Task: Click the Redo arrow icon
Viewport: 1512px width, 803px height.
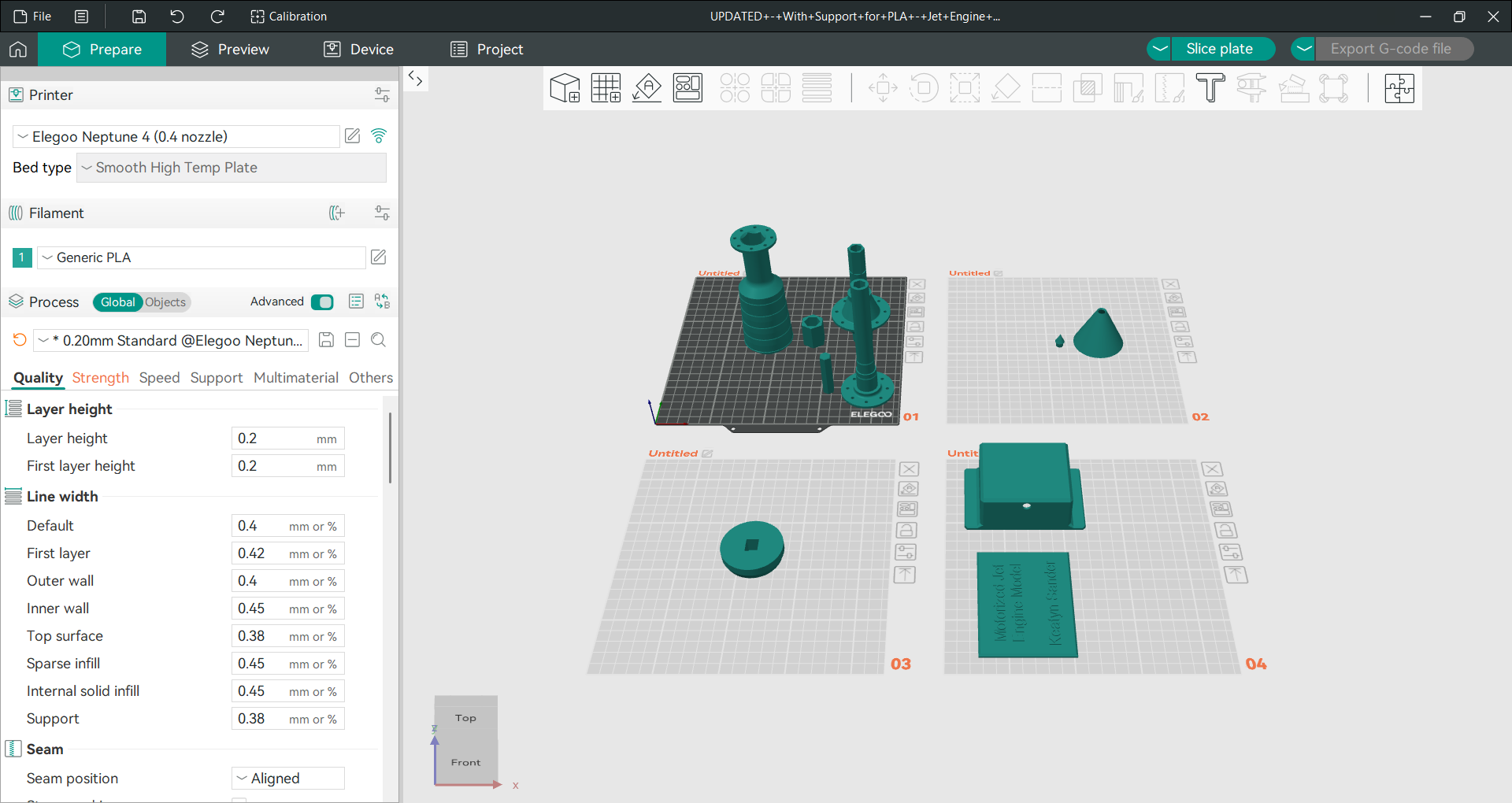Action: [x=217, y=17]
